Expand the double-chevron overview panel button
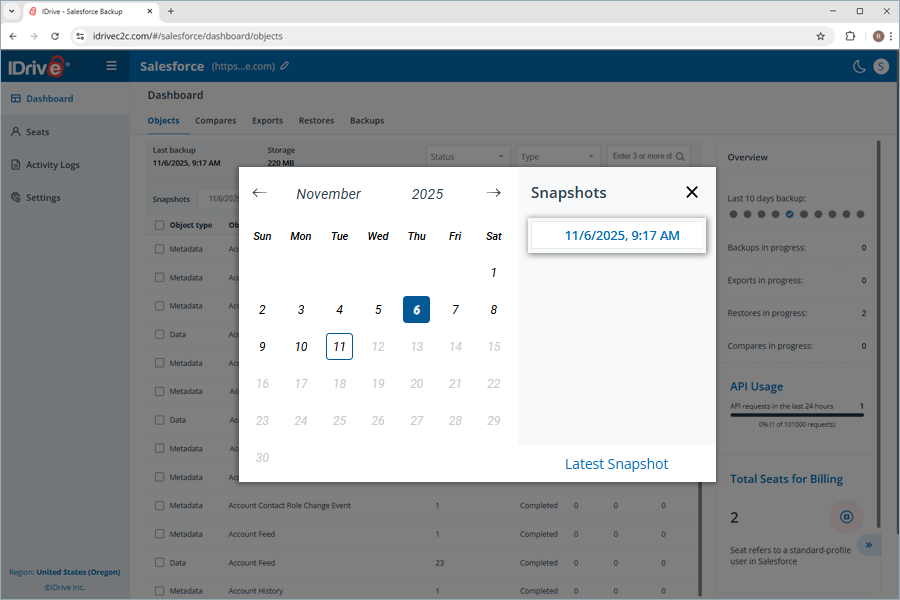This screenshot has width=900, height=600. [869, 545]
